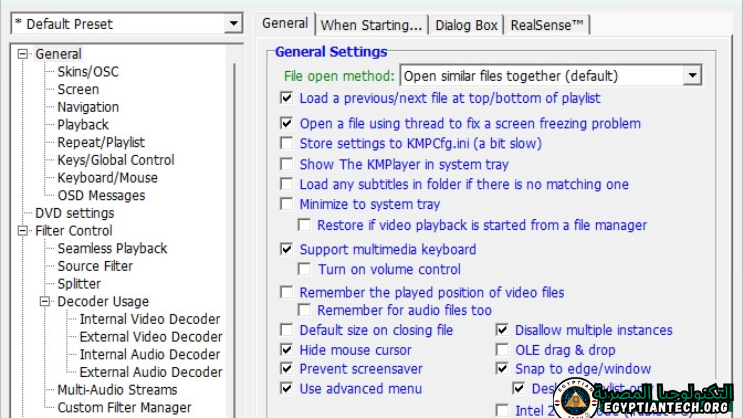Check Minimize to system tray
The height and width of the screenshot is (418, 743).
click(286, 204)
